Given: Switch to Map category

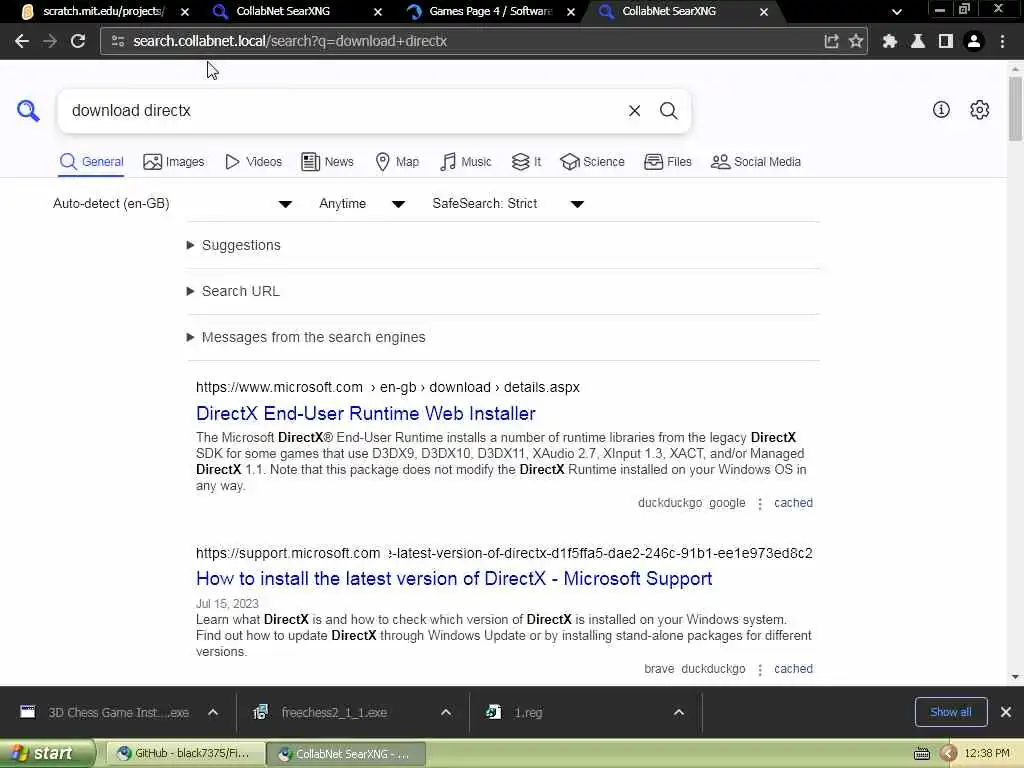Looking at the screenshot, I should (x=397, y=161).
